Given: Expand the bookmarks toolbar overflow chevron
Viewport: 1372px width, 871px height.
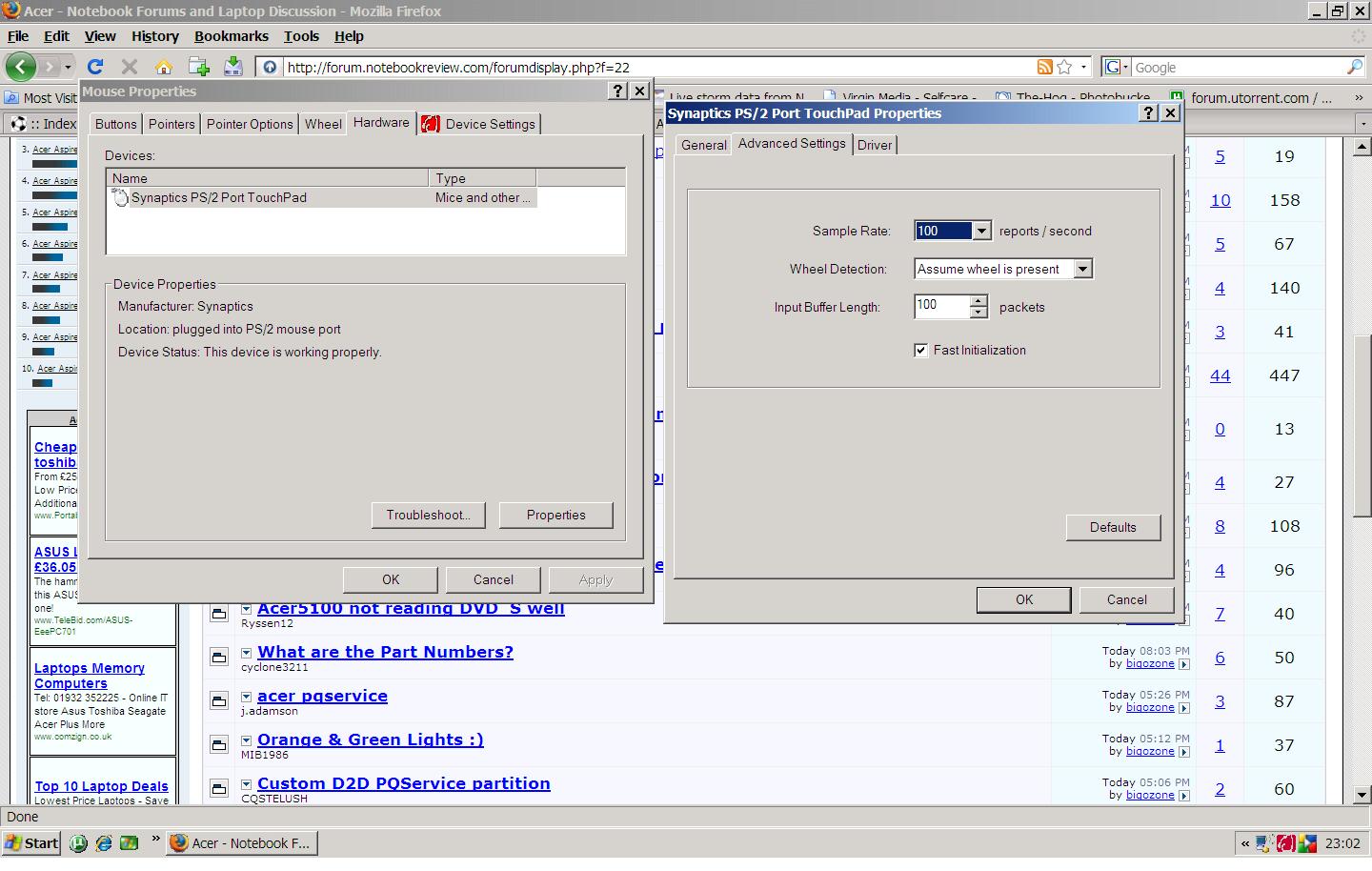Looking at the screenshot, I should 1358,97.
